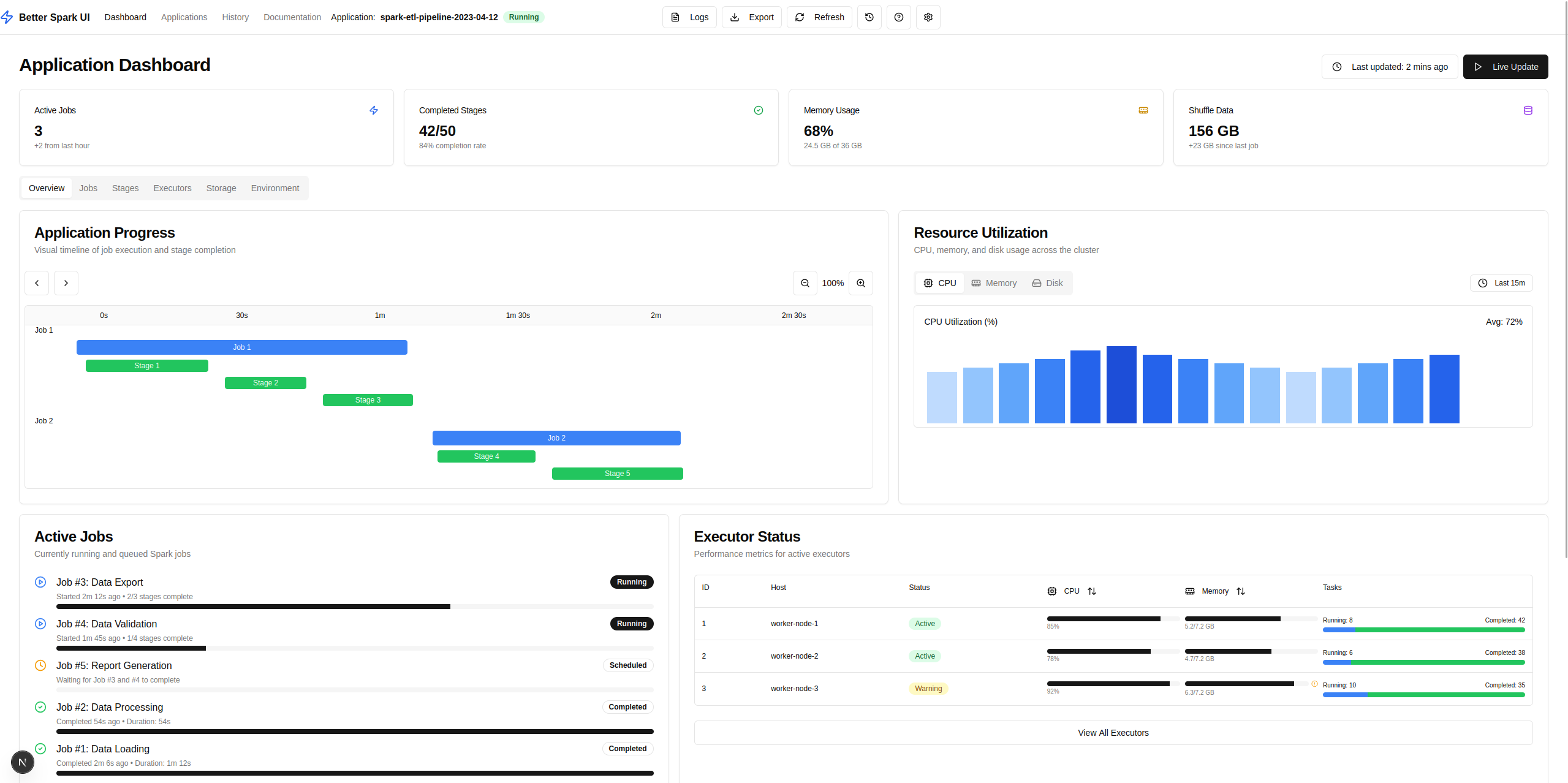The width and height of the screenshot is (1568, 783).
Task: Click Last updated 2 mins ago button
Action: (x=1390, y=67)
